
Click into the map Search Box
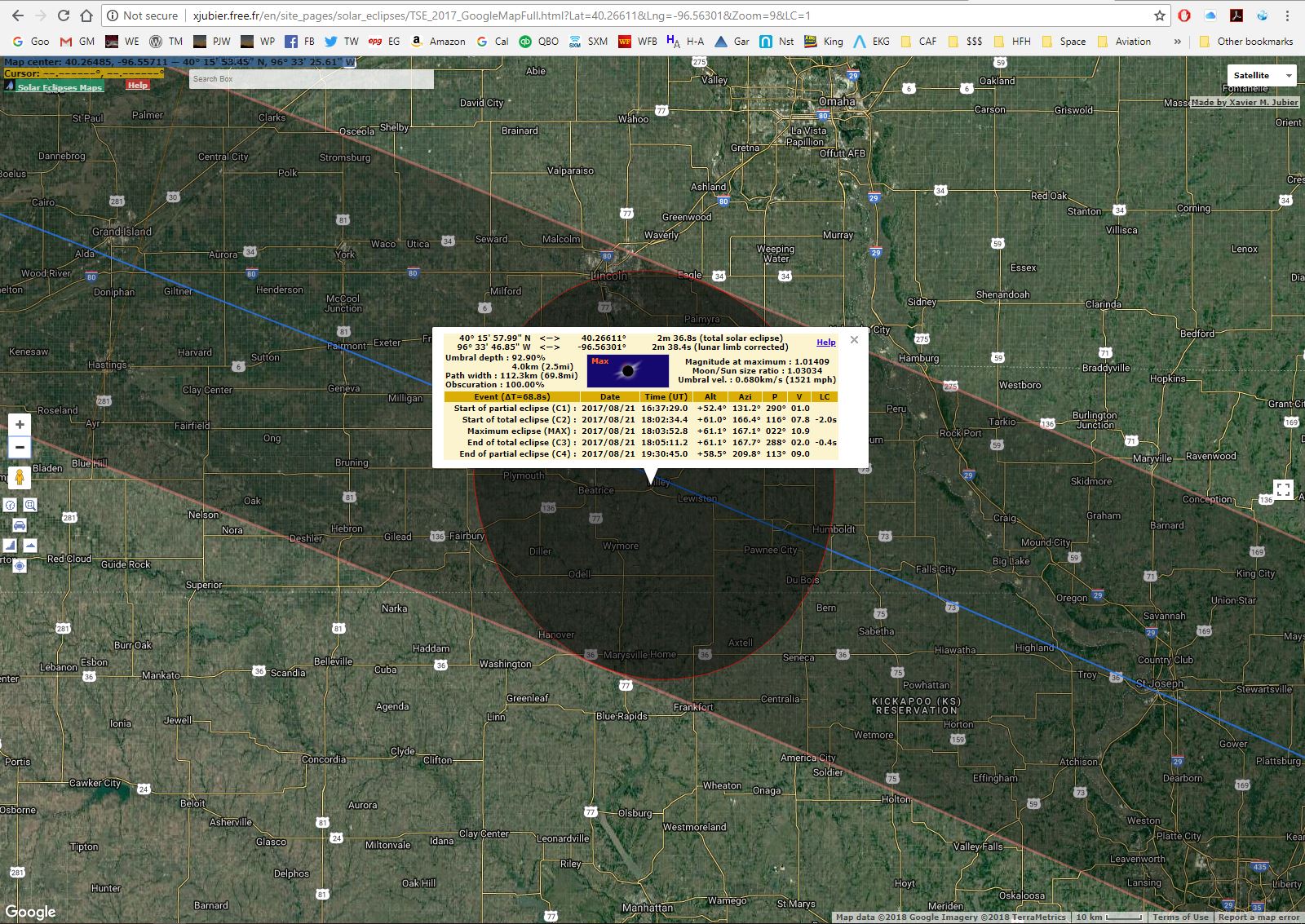pyautogui.click(x=310, y=79)
